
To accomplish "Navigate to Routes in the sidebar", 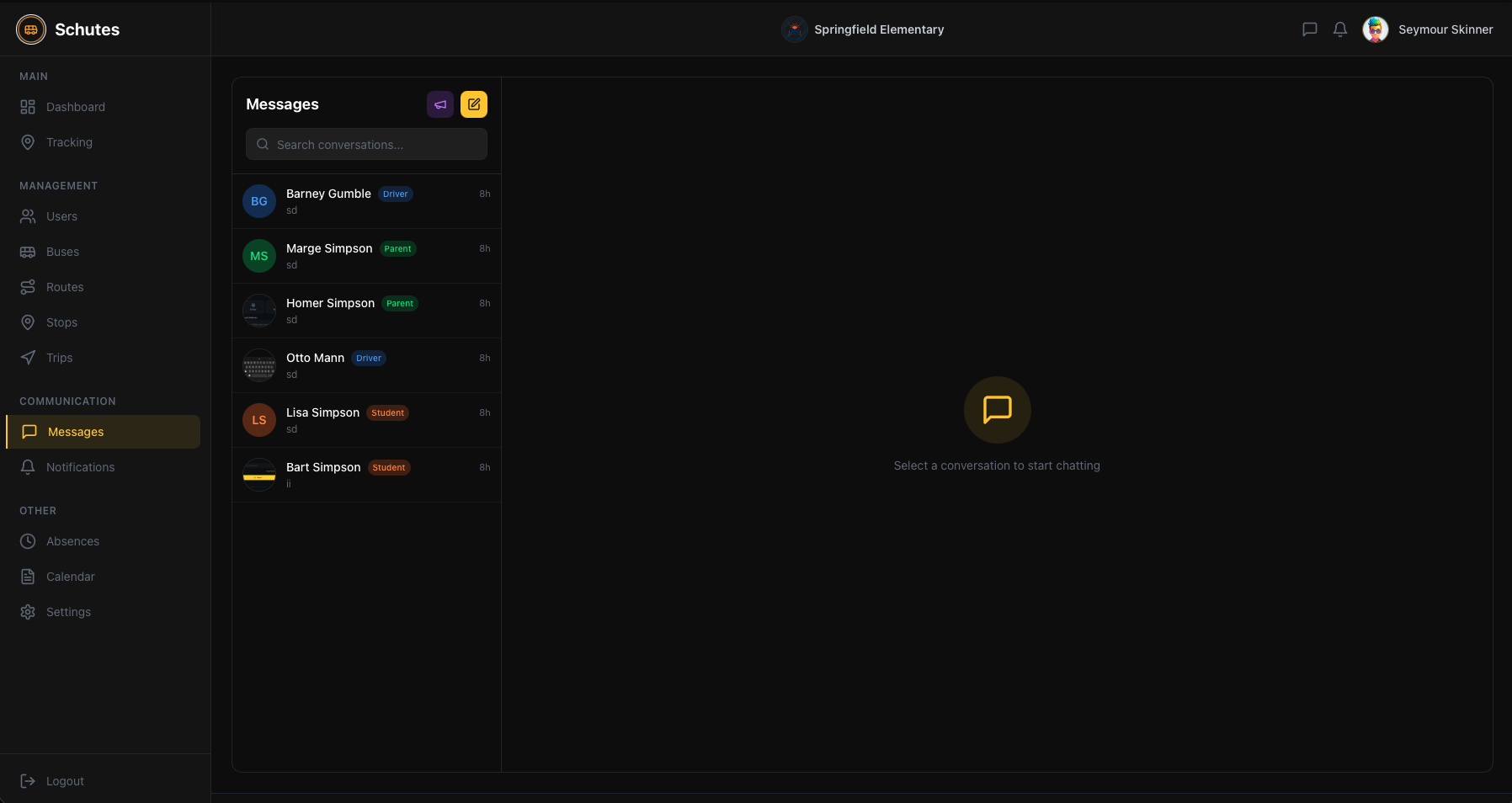I will (x=65, y=287).
